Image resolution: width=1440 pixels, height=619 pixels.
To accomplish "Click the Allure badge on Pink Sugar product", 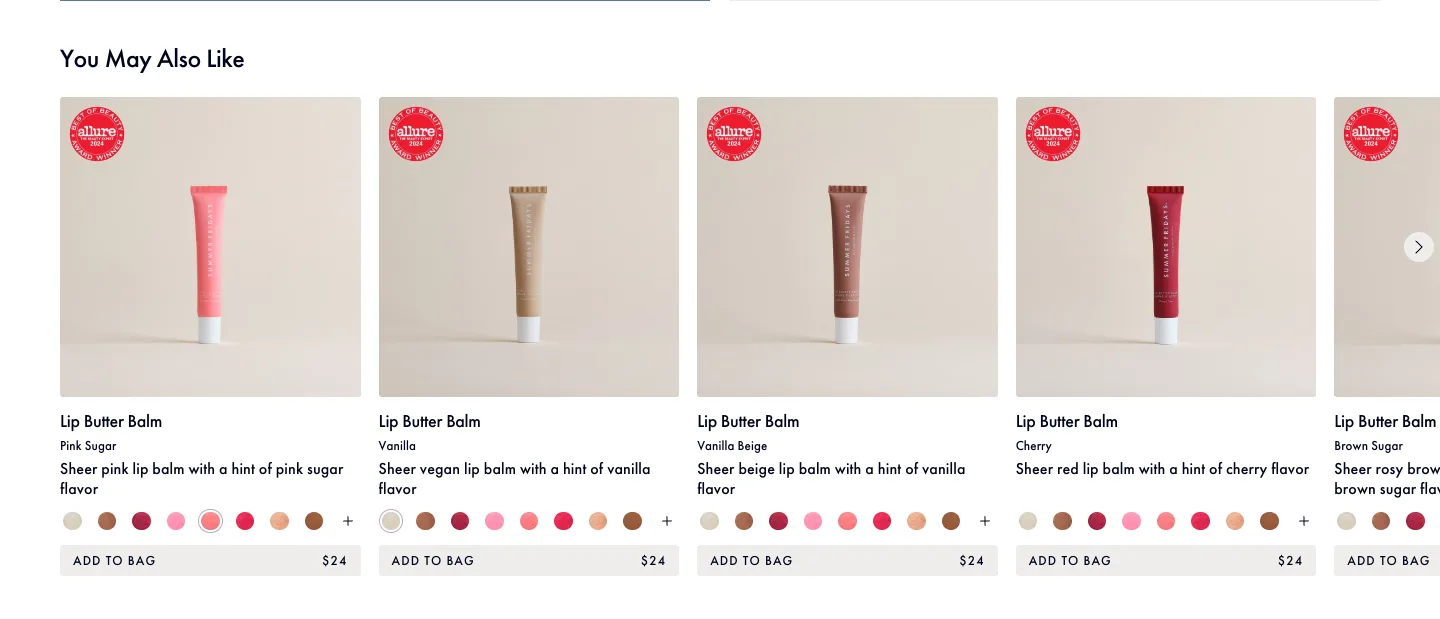I will tap(97, 134).
